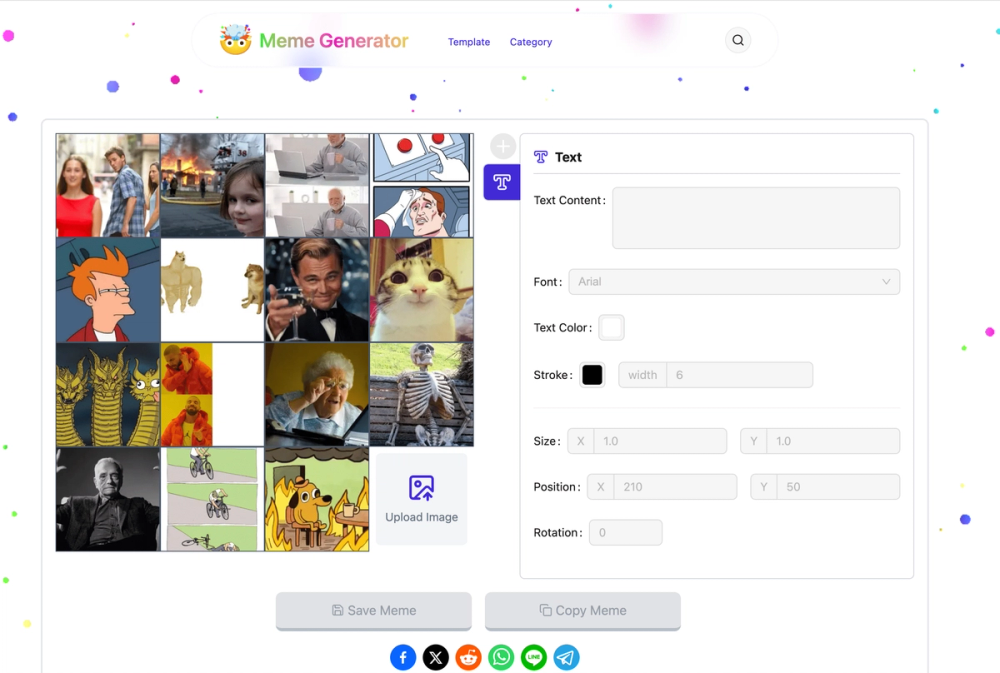Open the white Text Color swatch
The image size is (1000, 673).
[x=611, y=327]
